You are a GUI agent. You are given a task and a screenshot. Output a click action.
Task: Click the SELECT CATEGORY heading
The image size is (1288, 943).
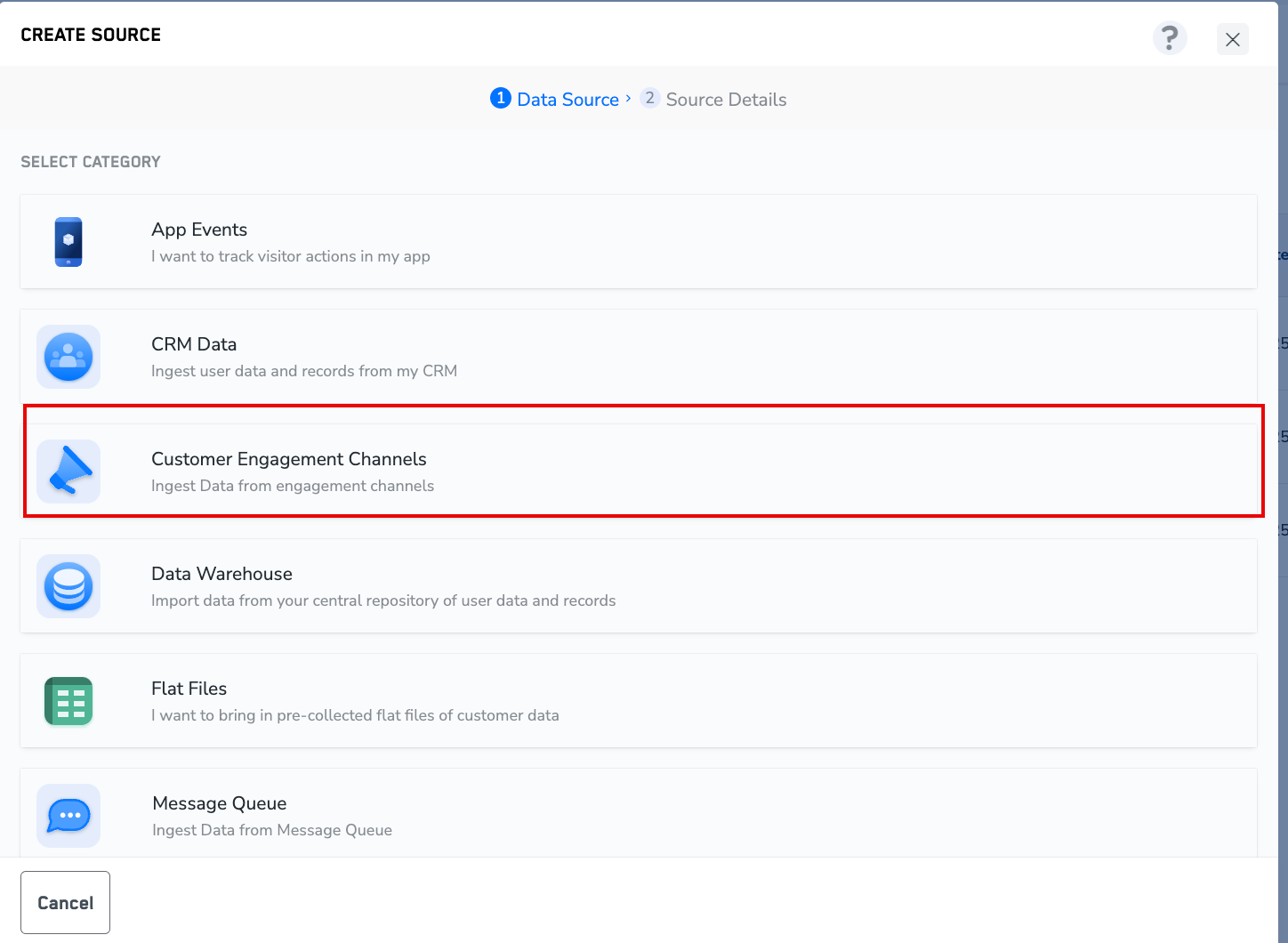coord(91,162)
